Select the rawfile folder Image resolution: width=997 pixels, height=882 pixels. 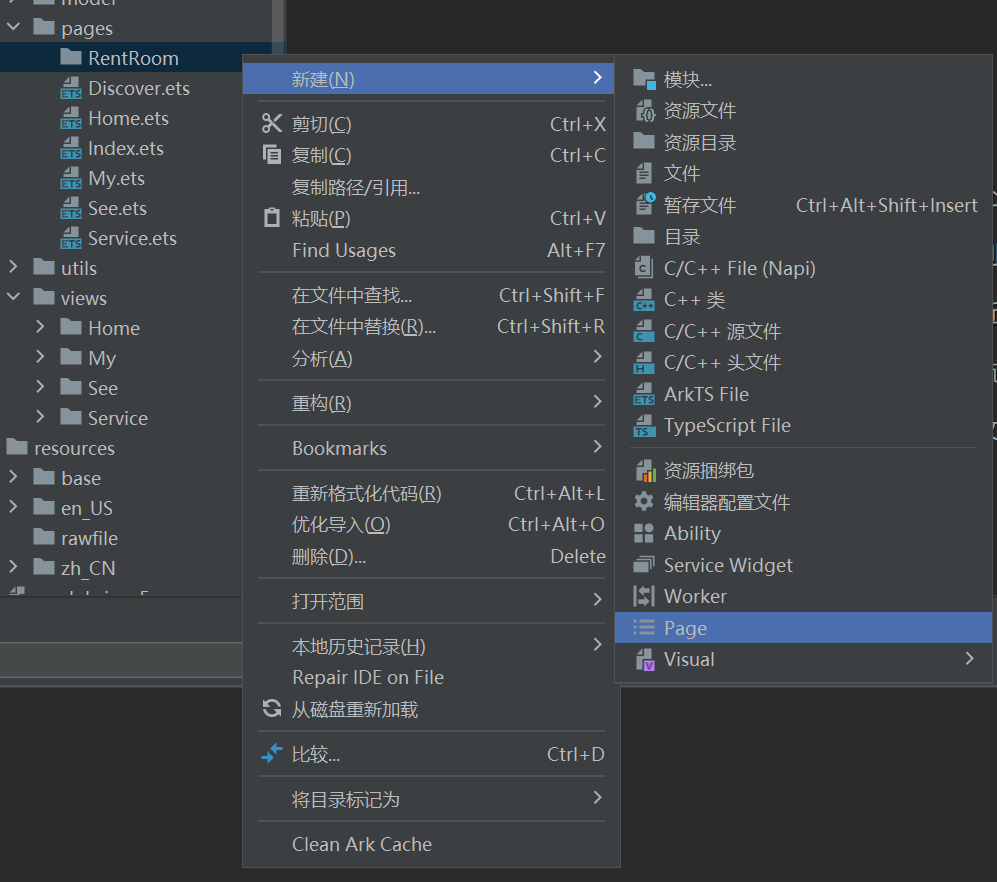(x=89, y=538)
